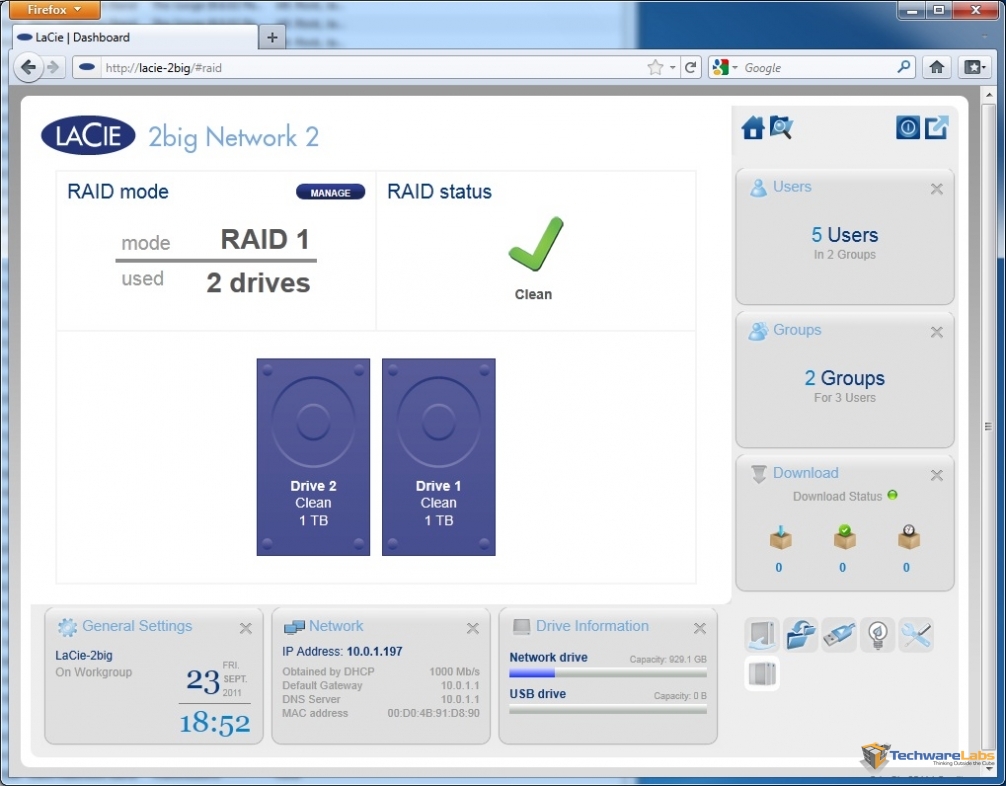Reload the page with the refresh icon
1006x786 pixels.
pos(690,67)
